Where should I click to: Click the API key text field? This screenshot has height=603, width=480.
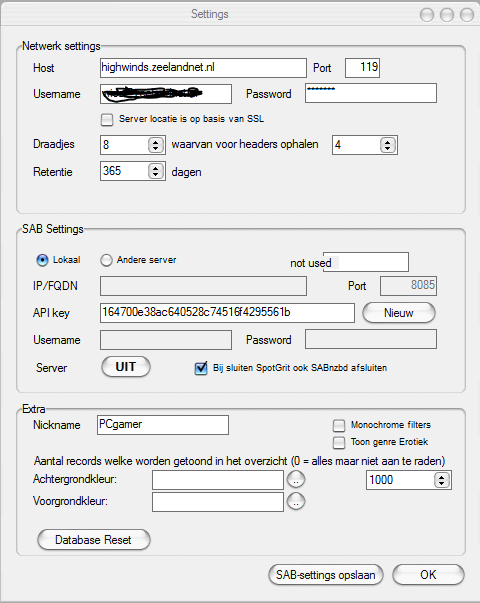pyautogui.click(x=227, y=313)
